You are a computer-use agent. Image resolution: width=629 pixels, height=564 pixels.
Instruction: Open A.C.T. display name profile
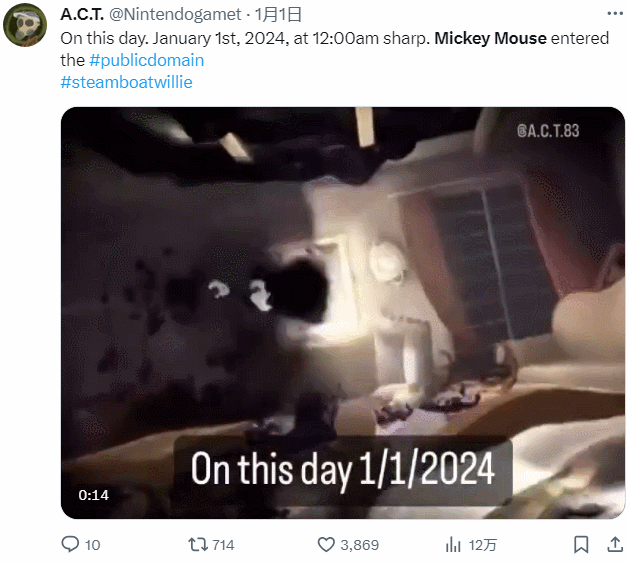coord(82,14)
